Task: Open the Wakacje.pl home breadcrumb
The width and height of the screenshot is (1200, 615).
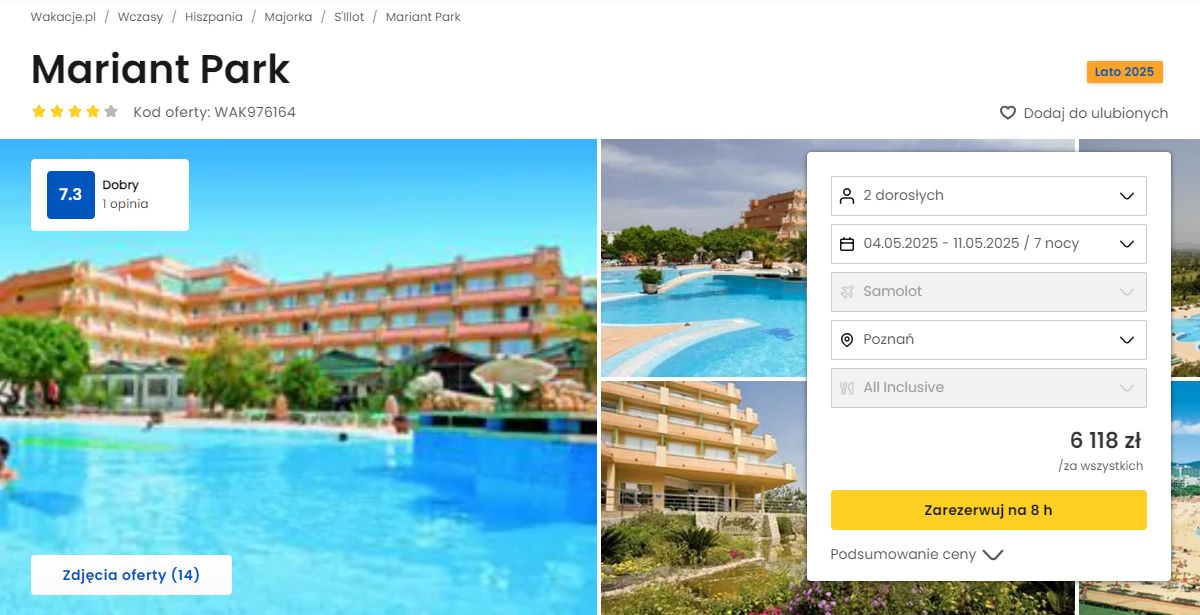Action: [x=63, y=17]
